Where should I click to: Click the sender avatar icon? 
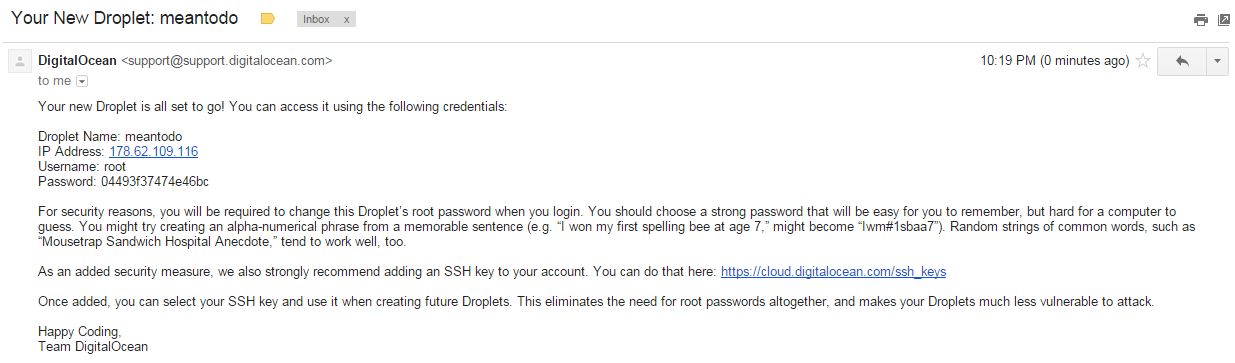pos(18,61)
